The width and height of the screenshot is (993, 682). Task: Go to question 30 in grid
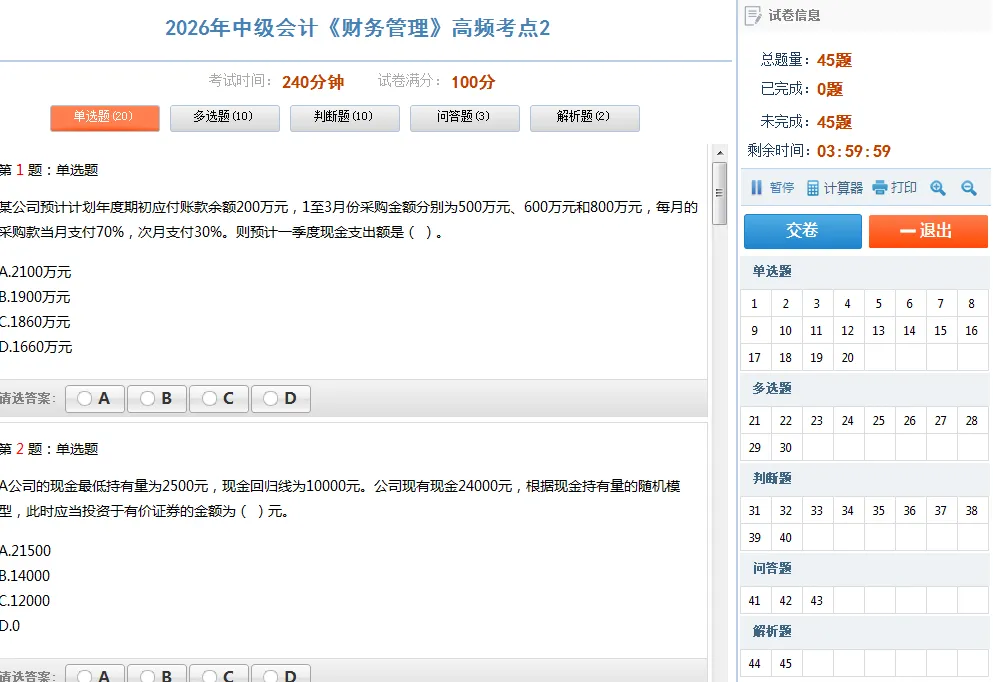[x=786, y=448]
